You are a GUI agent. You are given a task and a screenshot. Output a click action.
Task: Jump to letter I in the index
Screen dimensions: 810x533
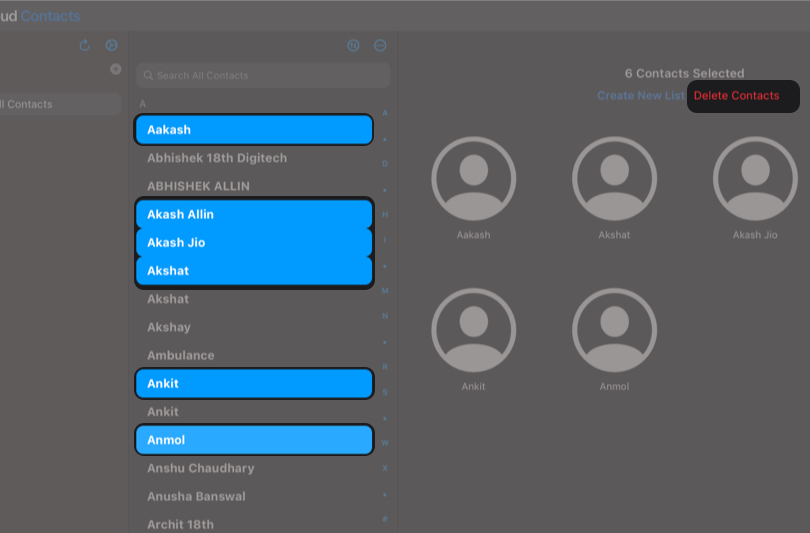(x=385, y=240)
